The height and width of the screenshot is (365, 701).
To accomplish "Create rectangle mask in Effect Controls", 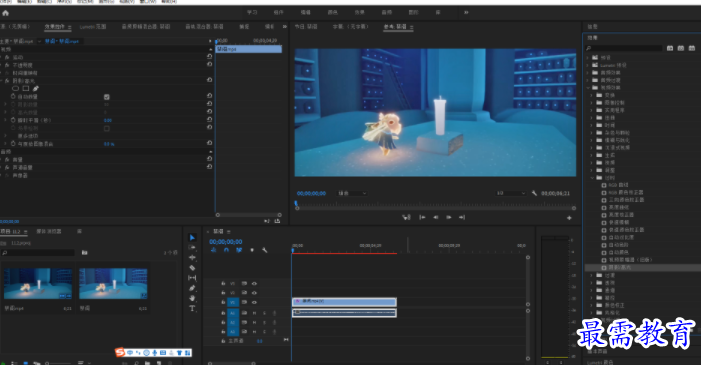I will [26, 89].
